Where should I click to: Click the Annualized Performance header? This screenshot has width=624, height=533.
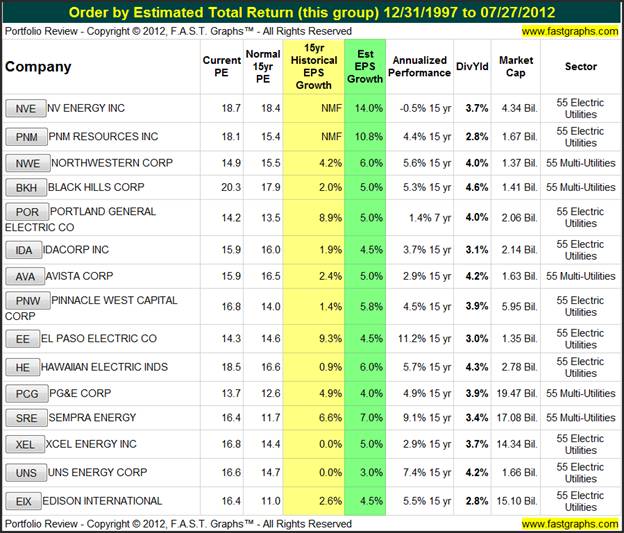tap(419, 66)
